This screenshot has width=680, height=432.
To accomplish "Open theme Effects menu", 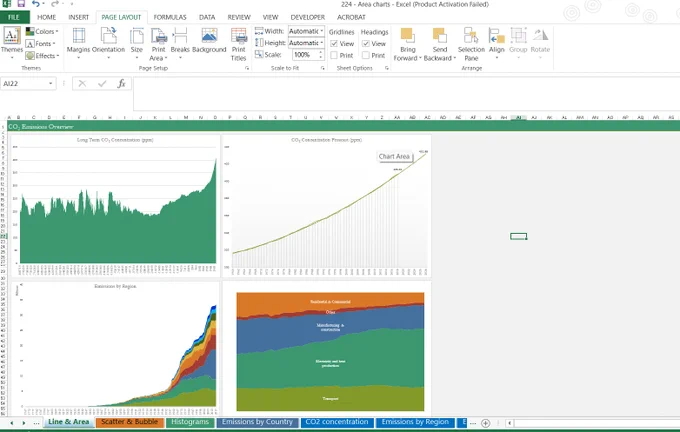I will click(42, 56).
